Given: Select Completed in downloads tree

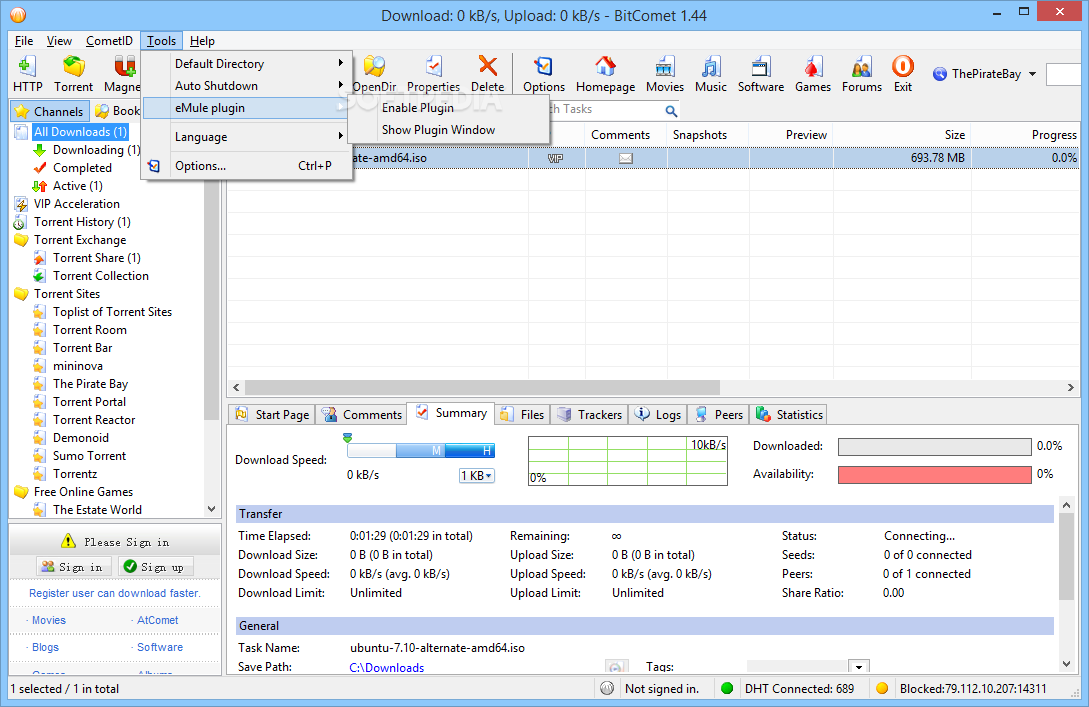Looking at the screenshot, I should point(82,167).
